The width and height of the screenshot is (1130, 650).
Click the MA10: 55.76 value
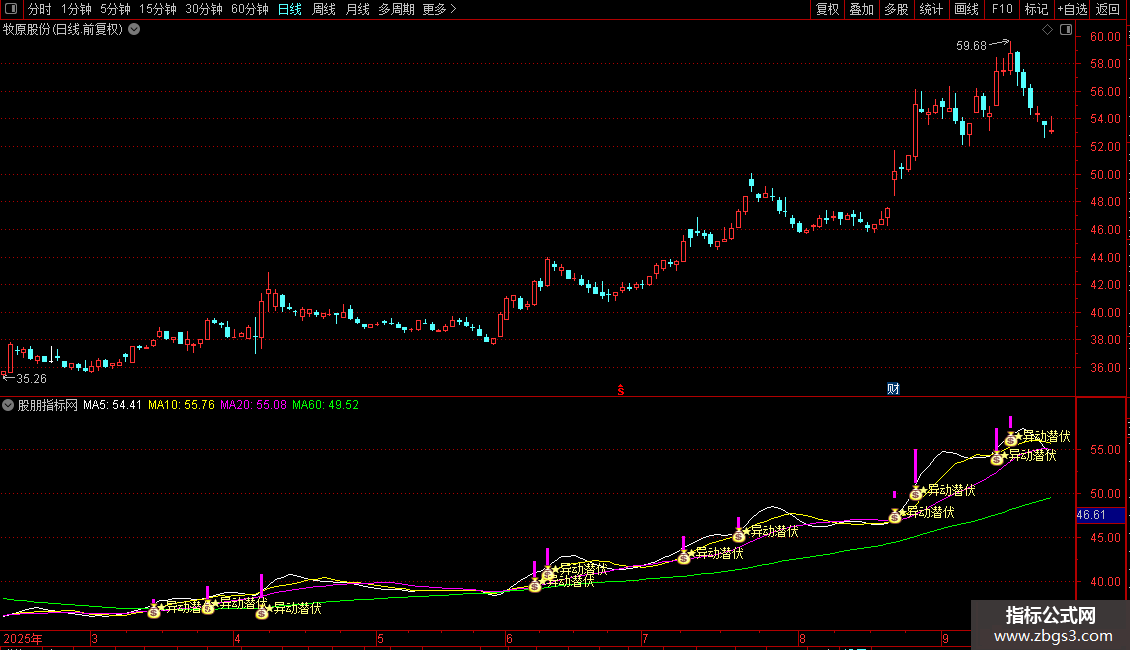click(x=182, y=405)
